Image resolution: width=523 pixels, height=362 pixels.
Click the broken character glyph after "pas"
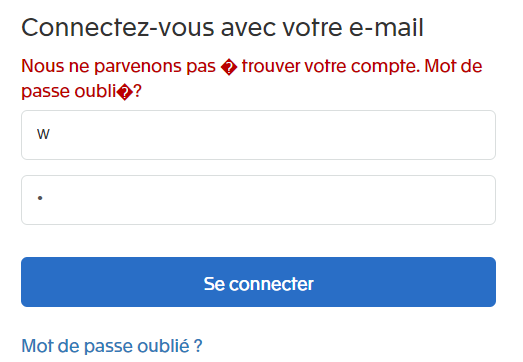click(x=229, y=67)
